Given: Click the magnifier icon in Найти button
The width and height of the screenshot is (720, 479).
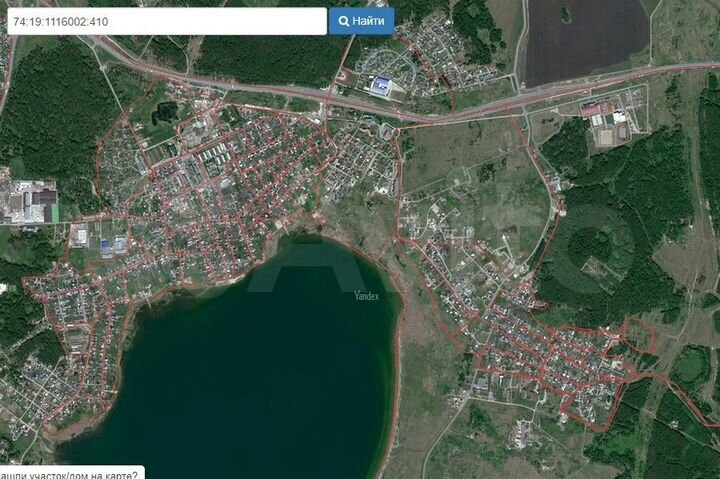Looking at the screenshot, I should [344, 21].
